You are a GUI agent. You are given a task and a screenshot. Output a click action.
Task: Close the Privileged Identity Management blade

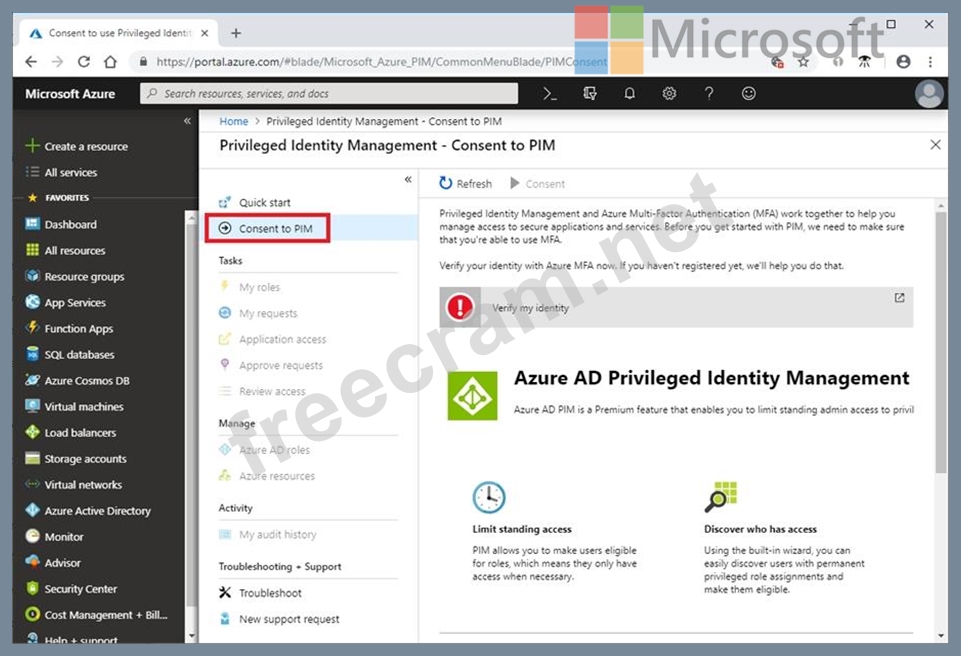click(935, 145)
